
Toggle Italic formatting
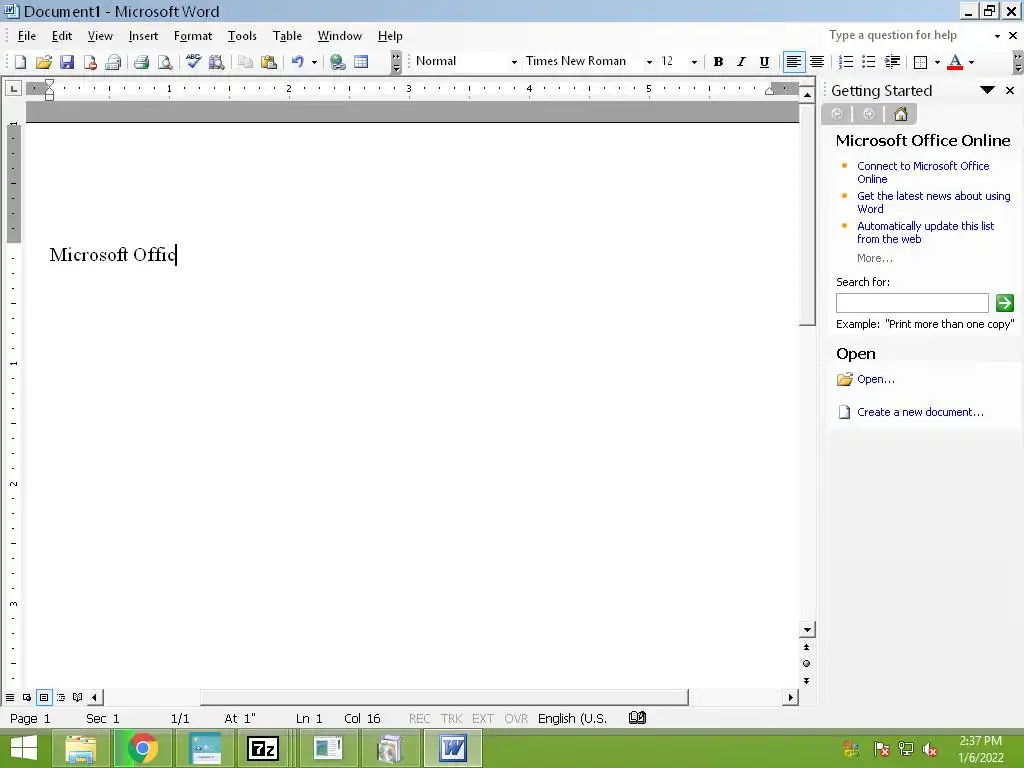[x=741, y=62]
